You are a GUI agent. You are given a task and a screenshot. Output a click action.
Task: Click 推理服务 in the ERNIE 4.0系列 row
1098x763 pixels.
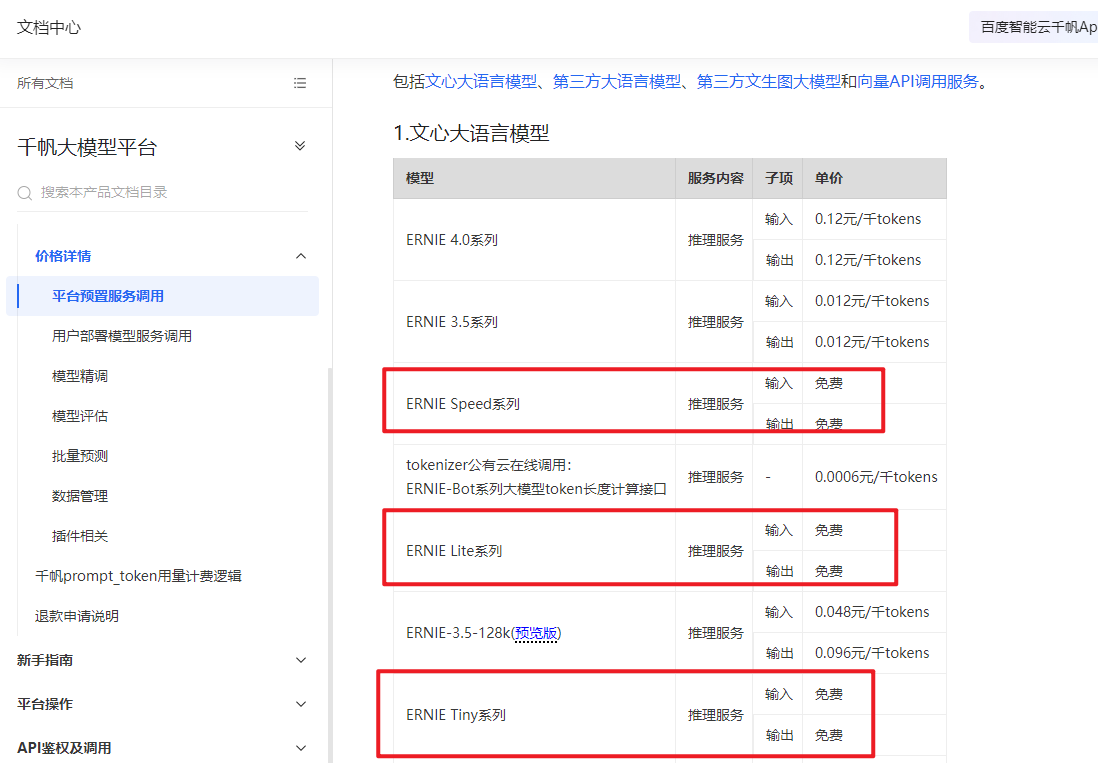714,240
